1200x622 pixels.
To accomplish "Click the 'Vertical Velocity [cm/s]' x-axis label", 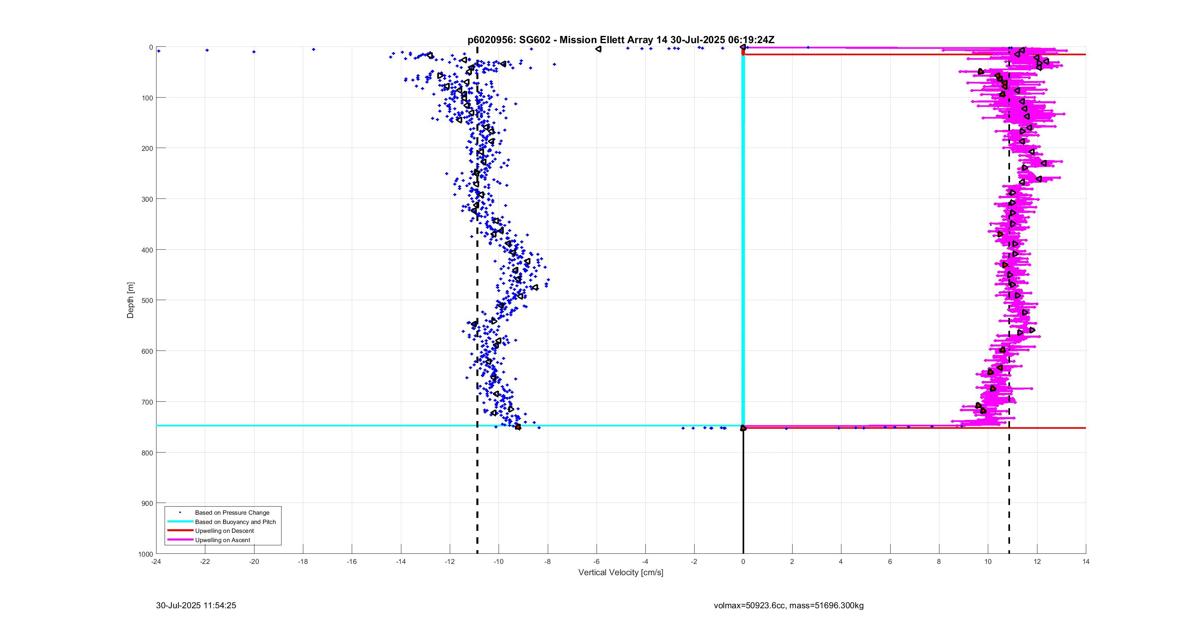I will (621, 572).
